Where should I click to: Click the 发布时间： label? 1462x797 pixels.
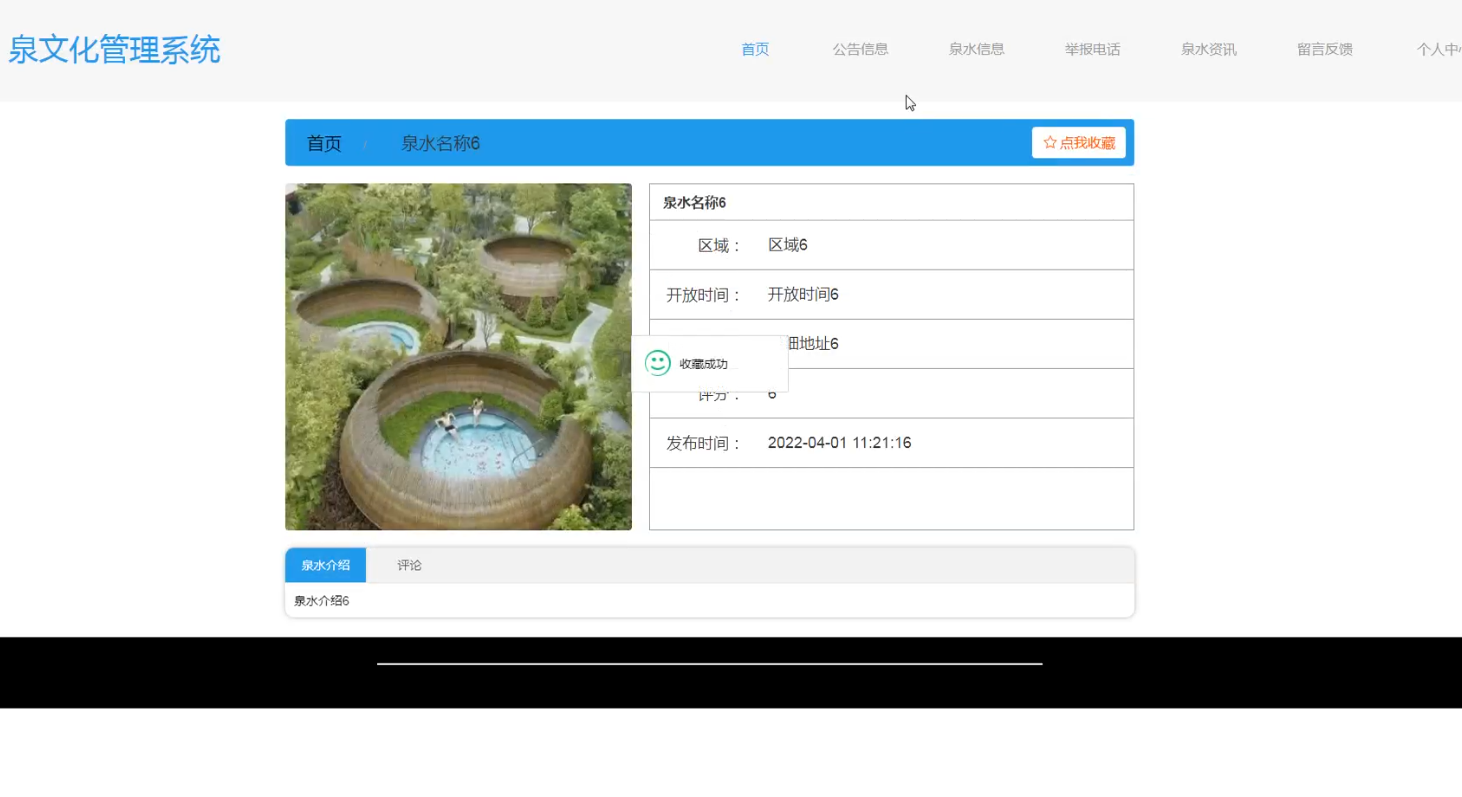pos(705,443)
